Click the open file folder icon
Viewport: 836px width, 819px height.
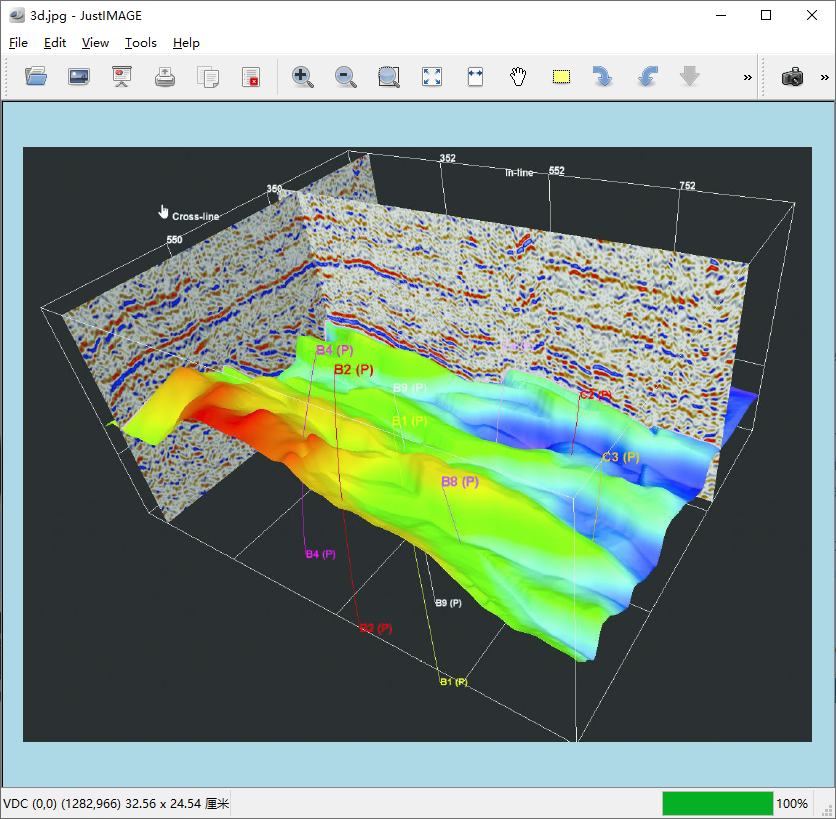pos(36,77)
